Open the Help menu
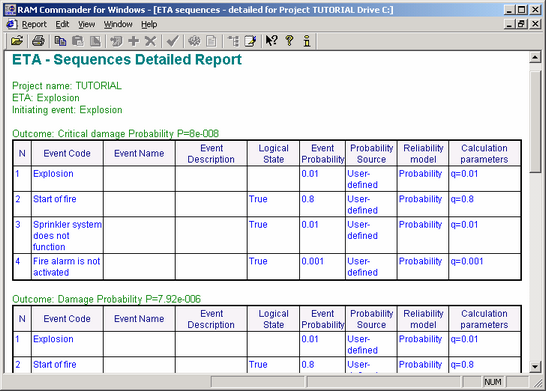This screenshot has height=391, width=546. (149, 24)
